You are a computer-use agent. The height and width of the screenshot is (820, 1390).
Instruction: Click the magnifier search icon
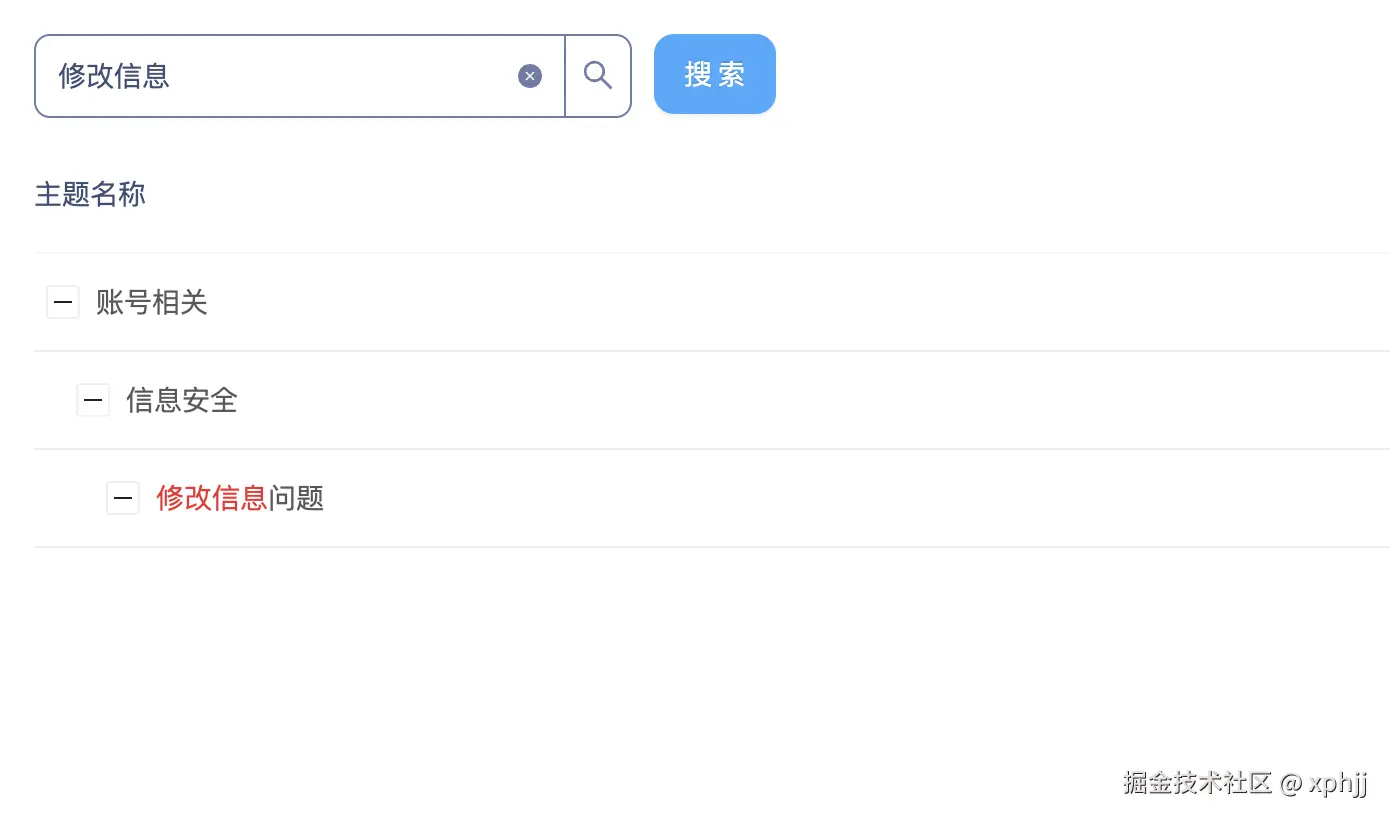point(598,76)
